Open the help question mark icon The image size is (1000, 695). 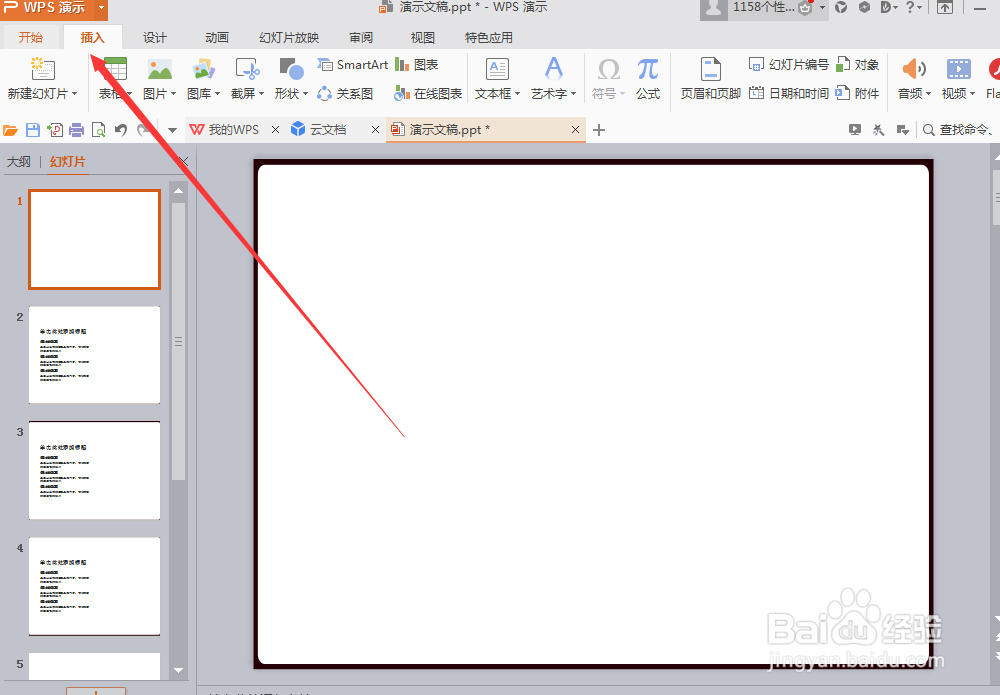(910, 8)
